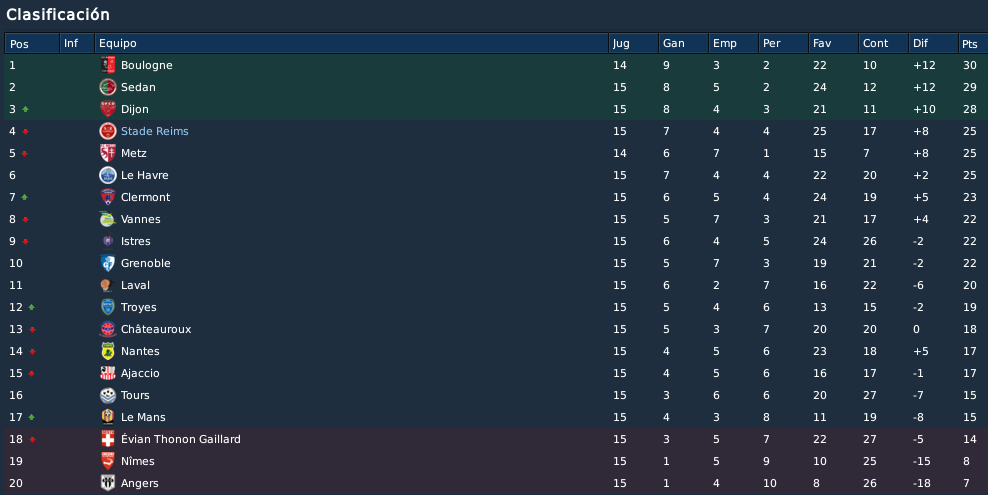Viewport: 988px width, 495px height.
Task: Click the Sedan team badge
Action: point(108,87)
